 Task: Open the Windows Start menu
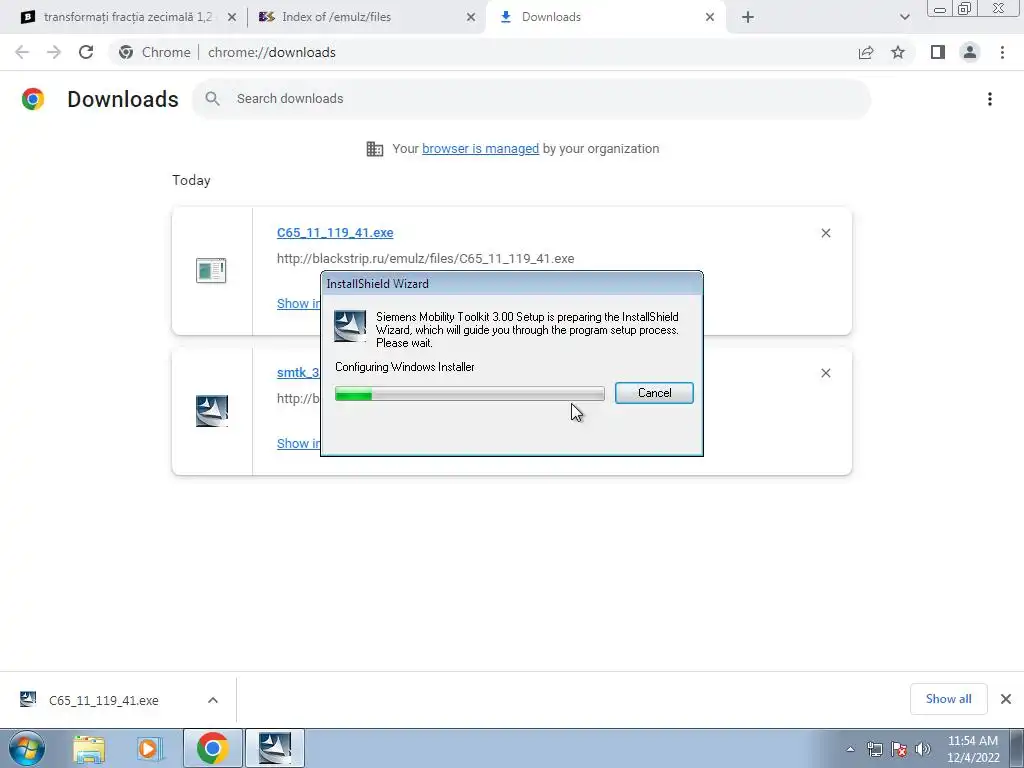pos(27,748)
